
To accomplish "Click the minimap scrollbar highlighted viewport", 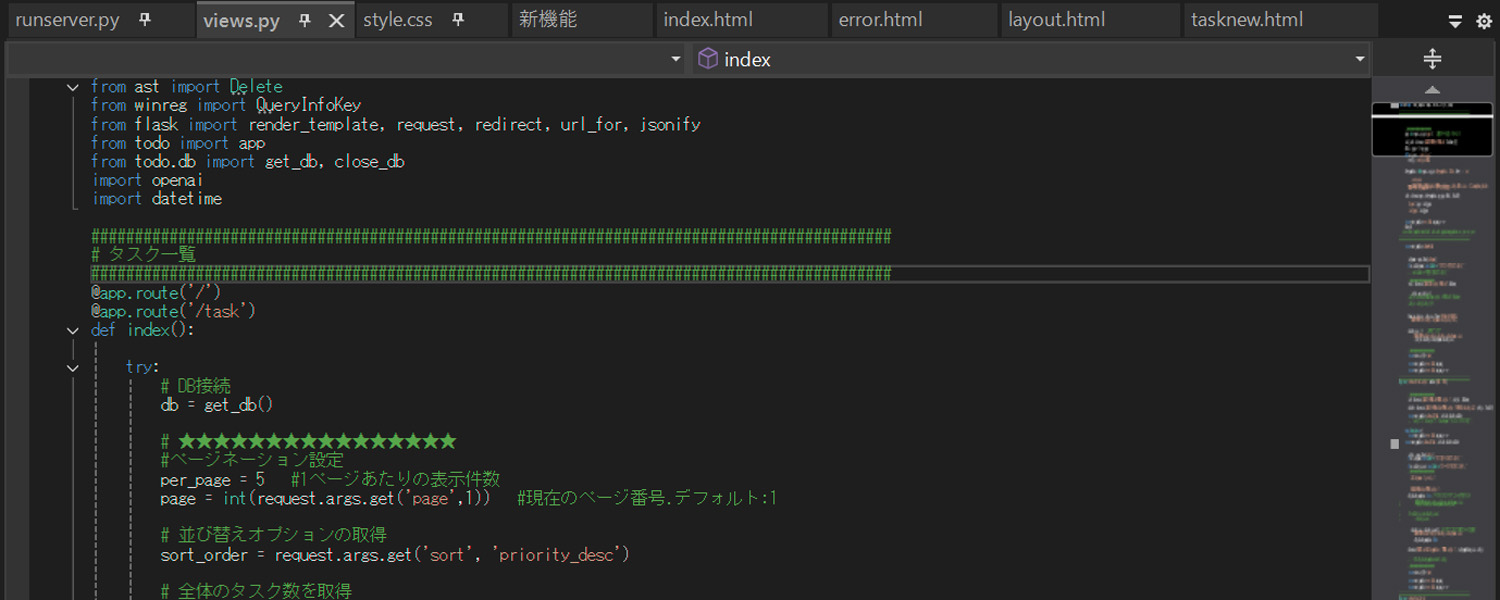I will (x=1432, y=128).
